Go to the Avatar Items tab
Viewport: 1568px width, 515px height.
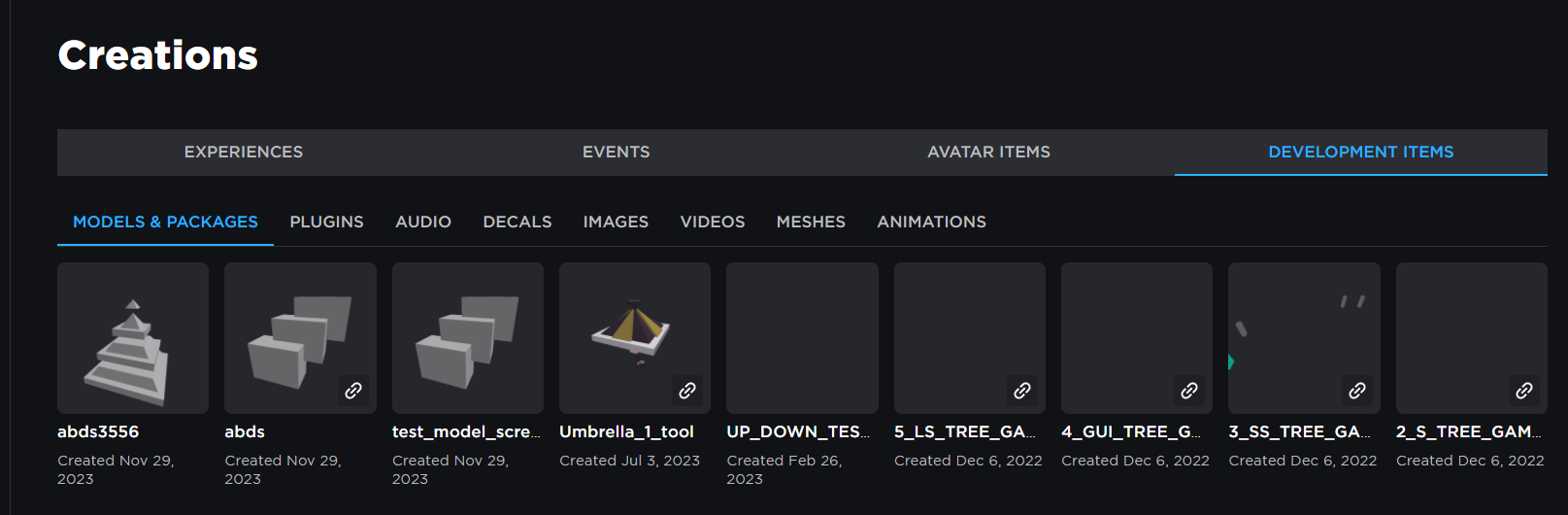coord(988,152)
